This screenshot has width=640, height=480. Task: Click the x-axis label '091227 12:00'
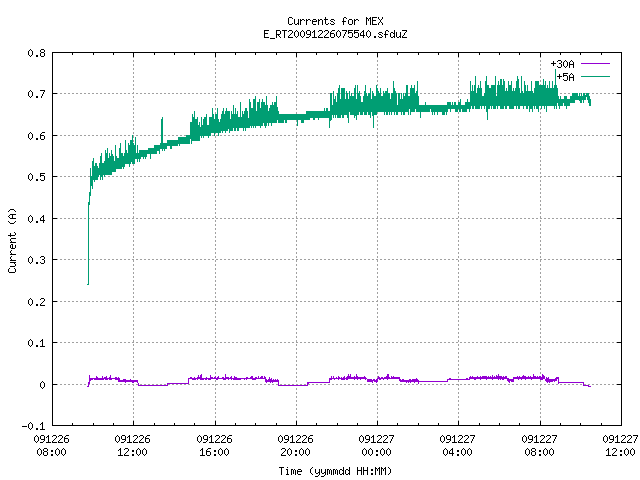[620, 446]
